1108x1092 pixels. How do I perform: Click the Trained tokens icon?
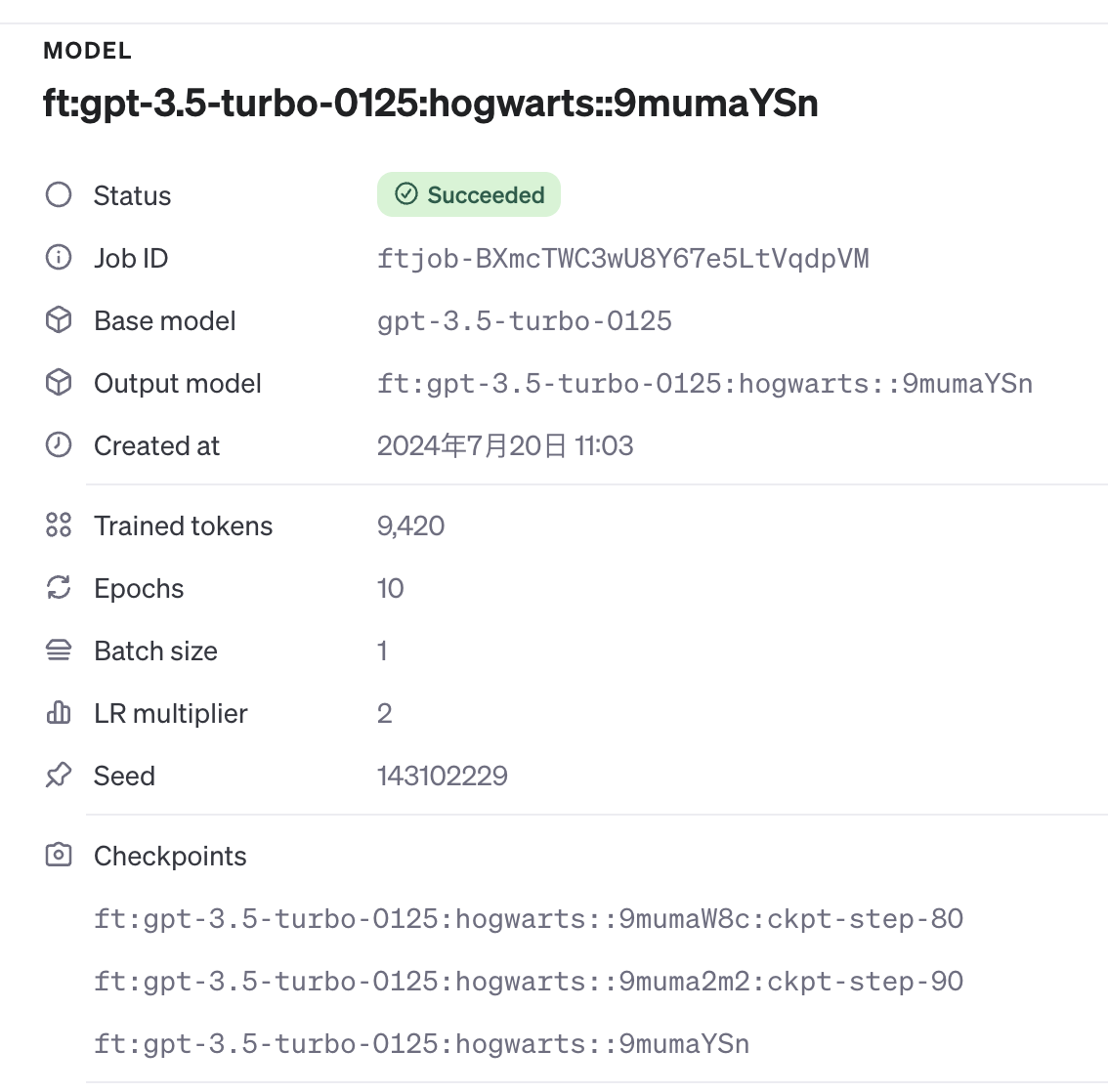point(59,525)
